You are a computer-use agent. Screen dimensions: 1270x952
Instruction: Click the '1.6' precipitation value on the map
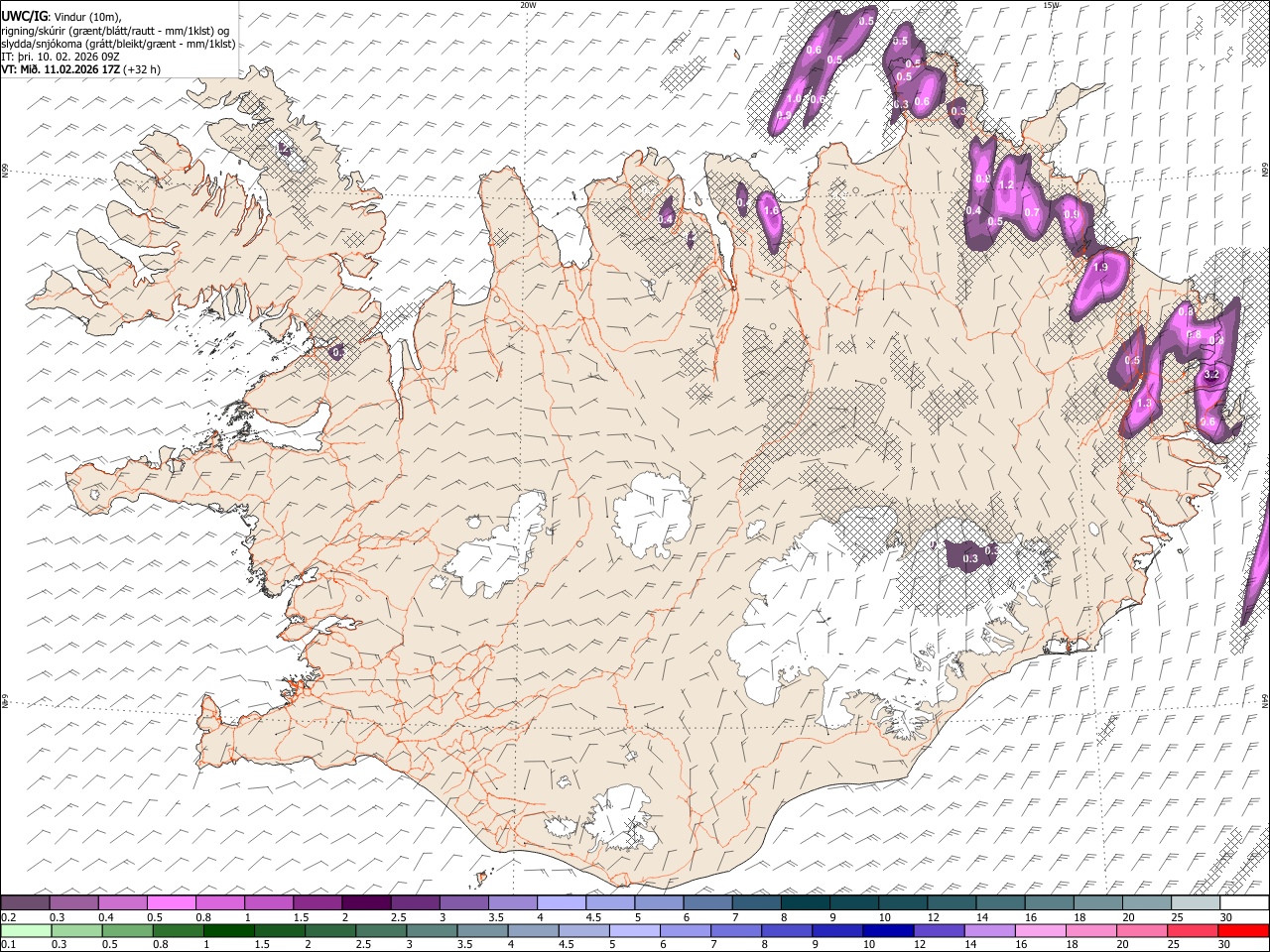(771, 210)
